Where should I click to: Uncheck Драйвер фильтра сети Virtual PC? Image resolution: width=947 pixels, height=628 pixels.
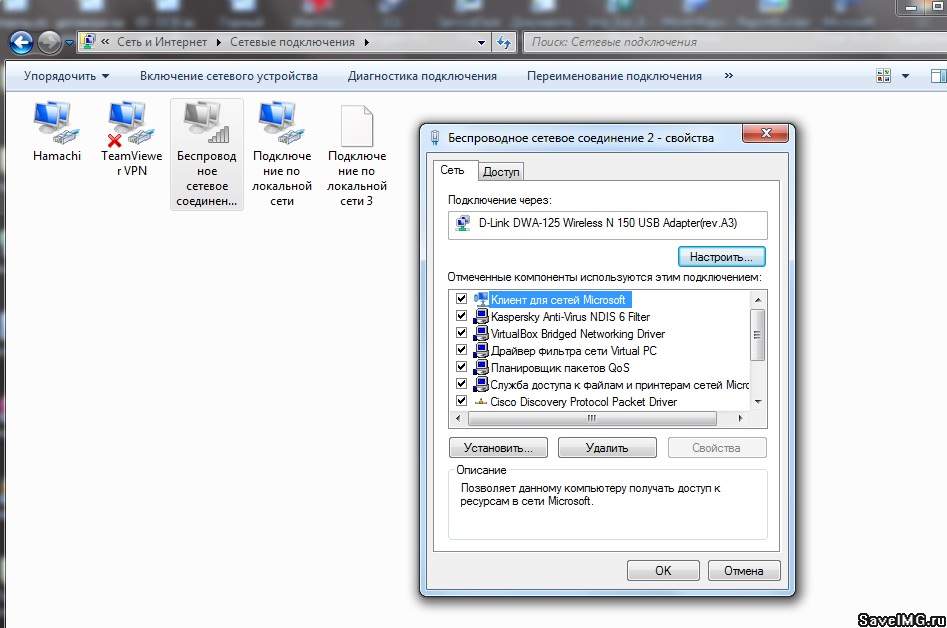tap(461, 350)
